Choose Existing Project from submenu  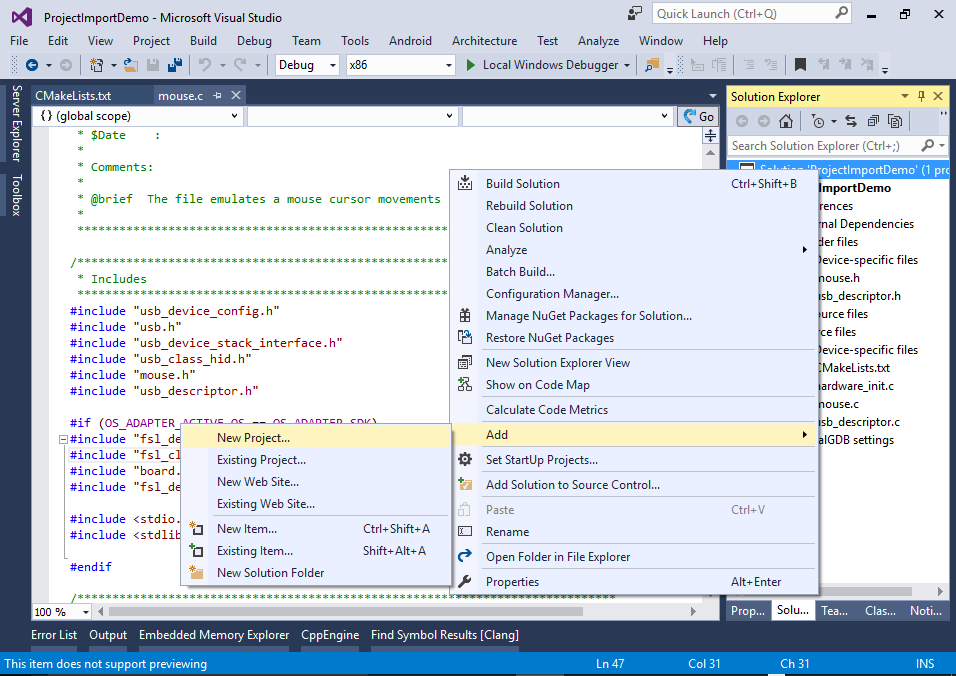(316, 460)
